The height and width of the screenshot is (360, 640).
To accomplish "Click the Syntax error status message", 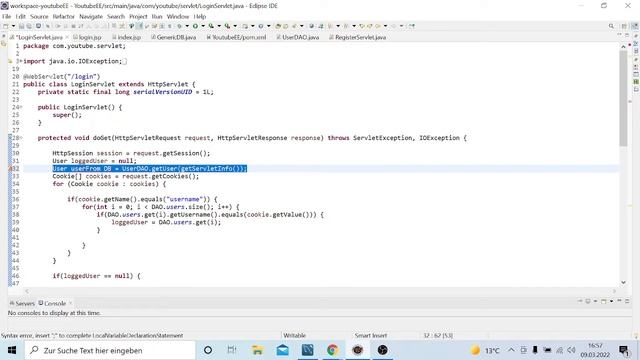I will click(x=92, y=336).
